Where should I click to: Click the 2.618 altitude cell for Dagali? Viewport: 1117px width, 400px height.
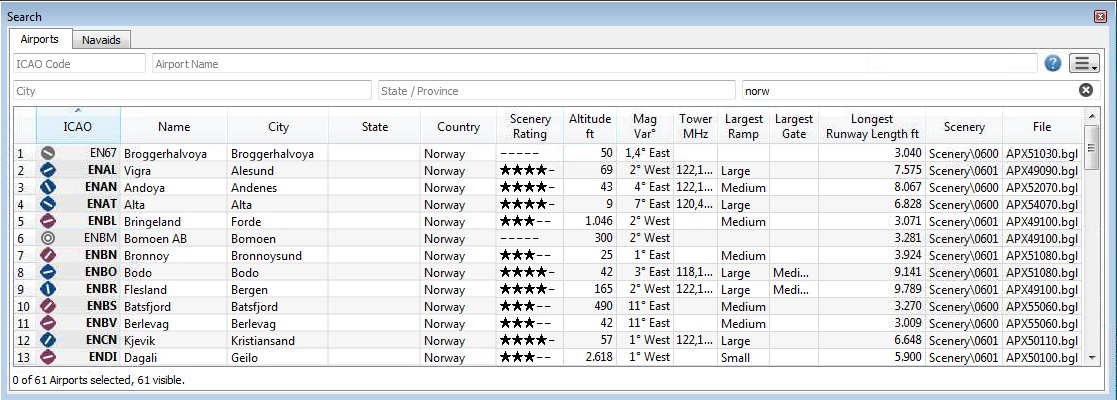[590, 357]
